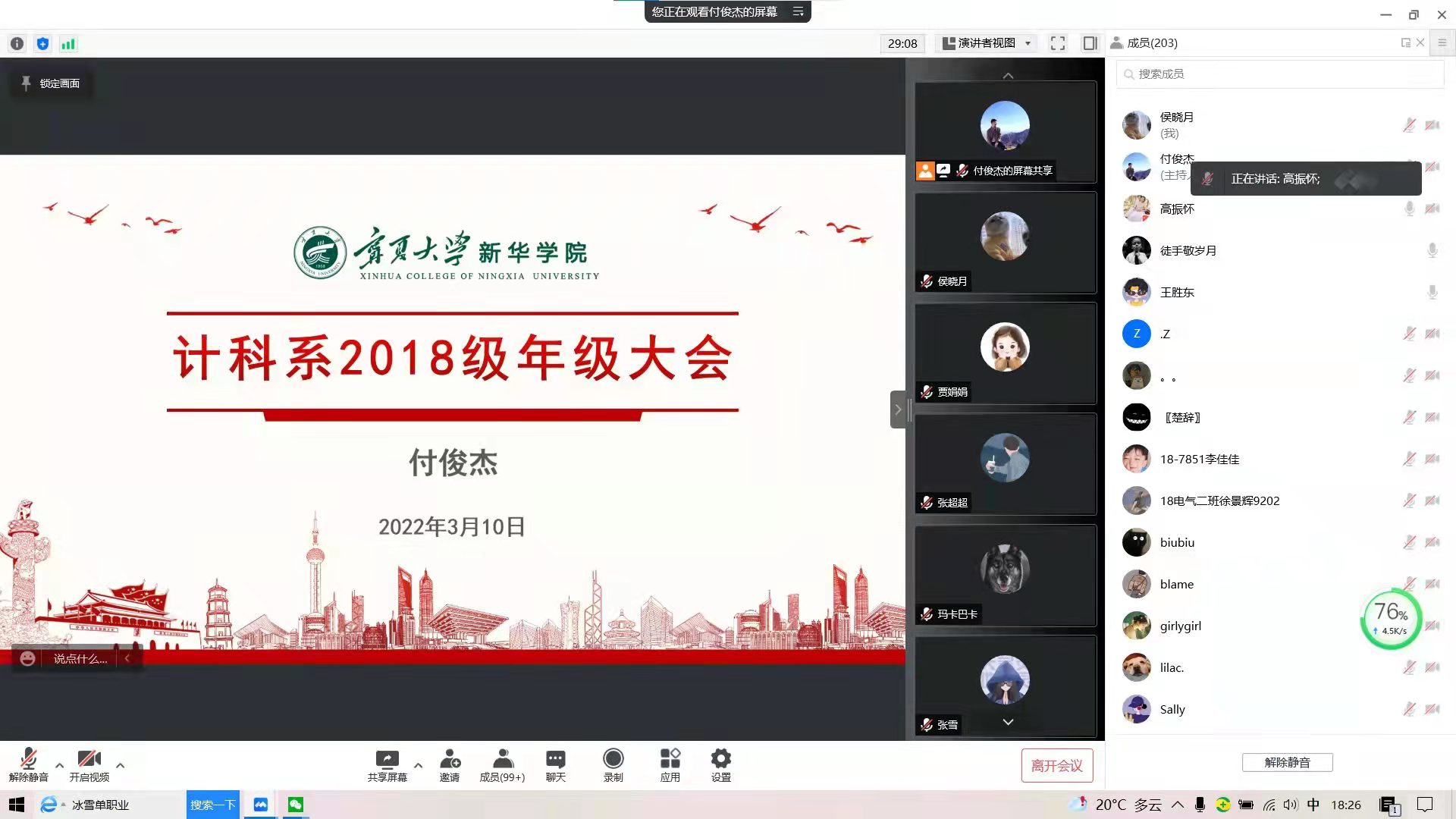
Task: Close the members panel
Action: tap(1420, 43)
